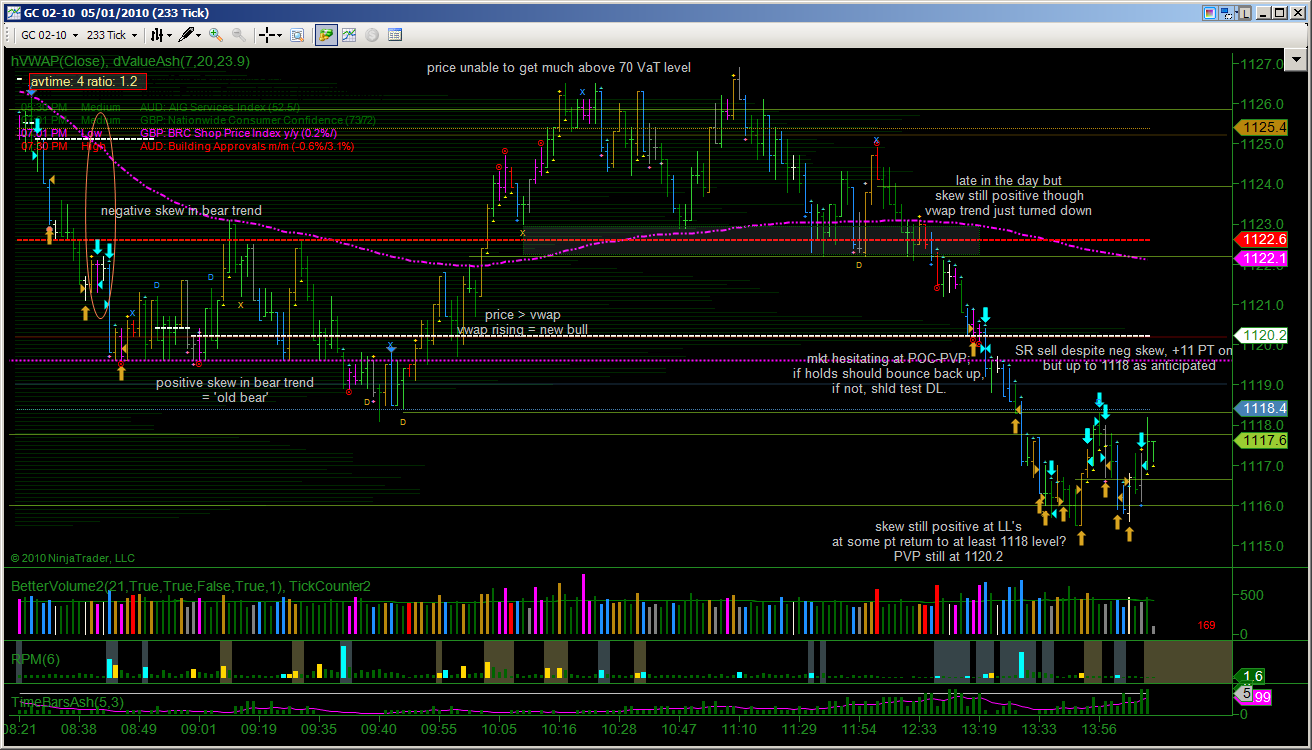Select the BetterVolume2 indicator label
This screenshot has height=750, width=1312.
(190, 586)
